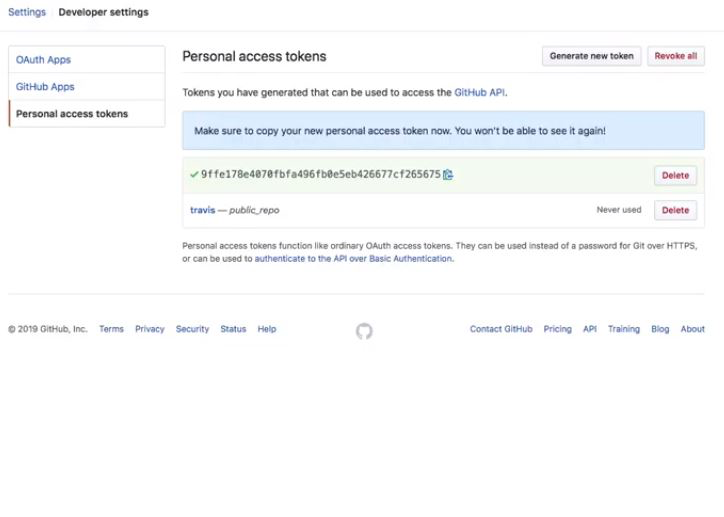Open the GitHub Apps section

[45, 87]
